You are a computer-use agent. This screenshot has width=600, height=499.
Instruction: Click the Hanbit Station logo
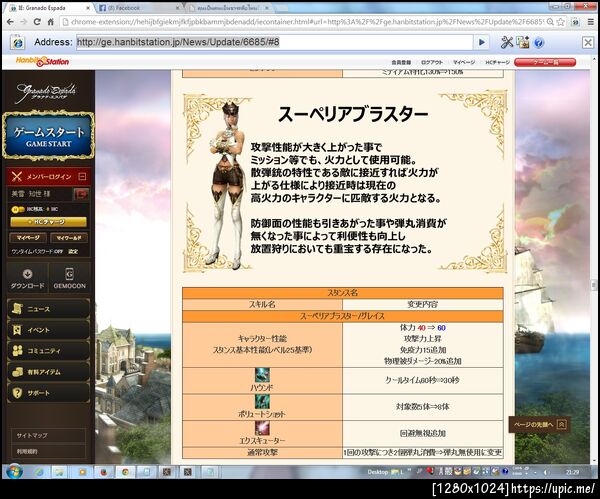point(42,61)
